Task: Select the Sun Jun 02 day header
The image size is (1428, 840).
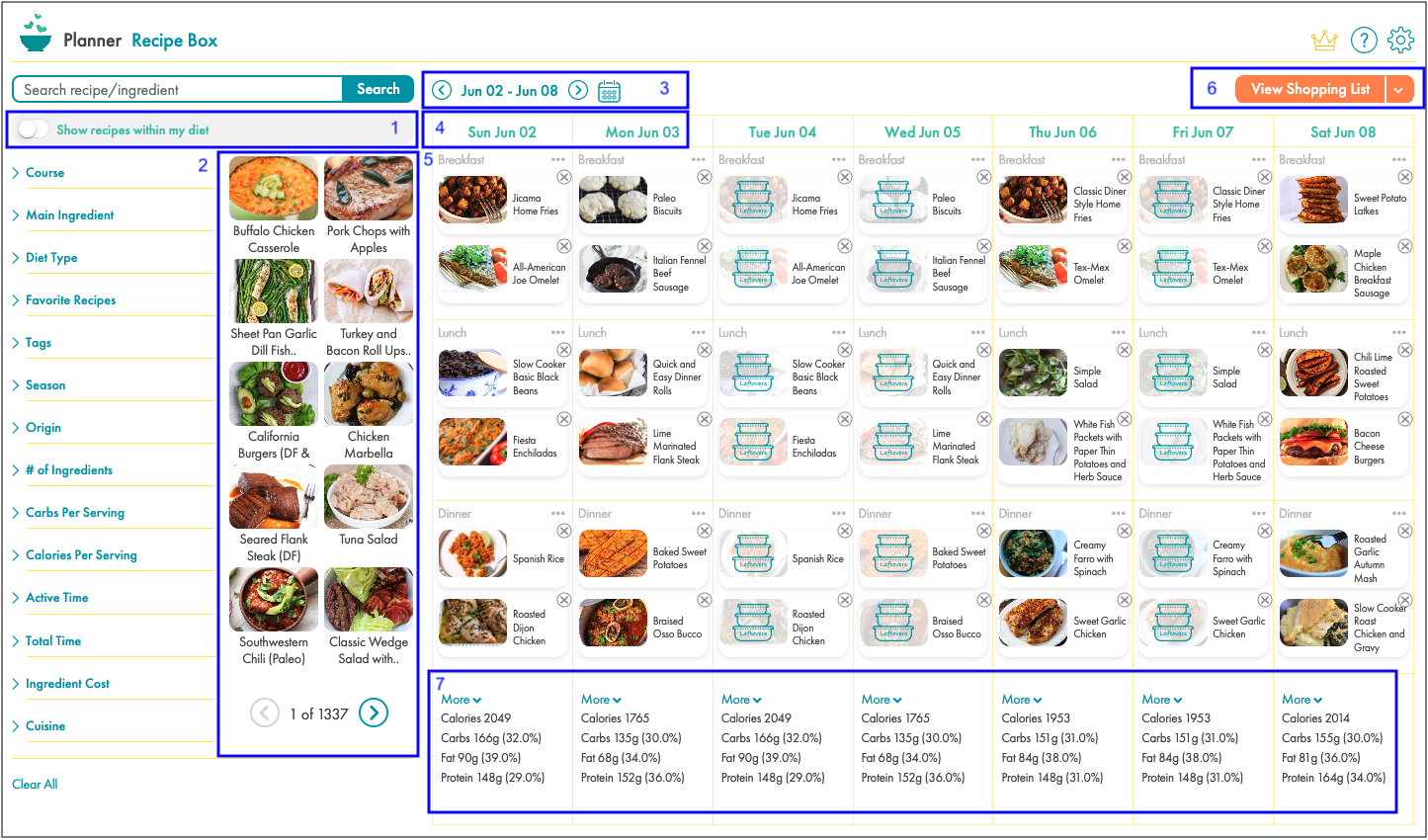Action: coord(502,131)
